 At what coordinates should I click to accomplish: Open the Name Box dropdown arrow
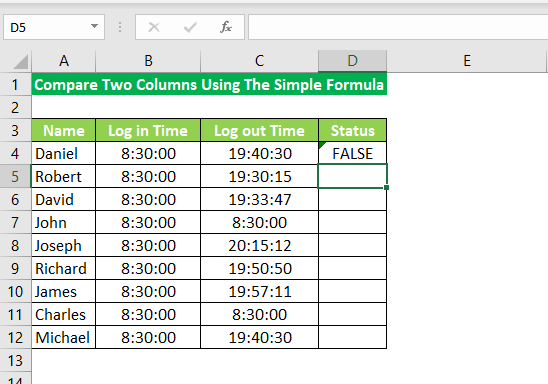pos(94,26)
